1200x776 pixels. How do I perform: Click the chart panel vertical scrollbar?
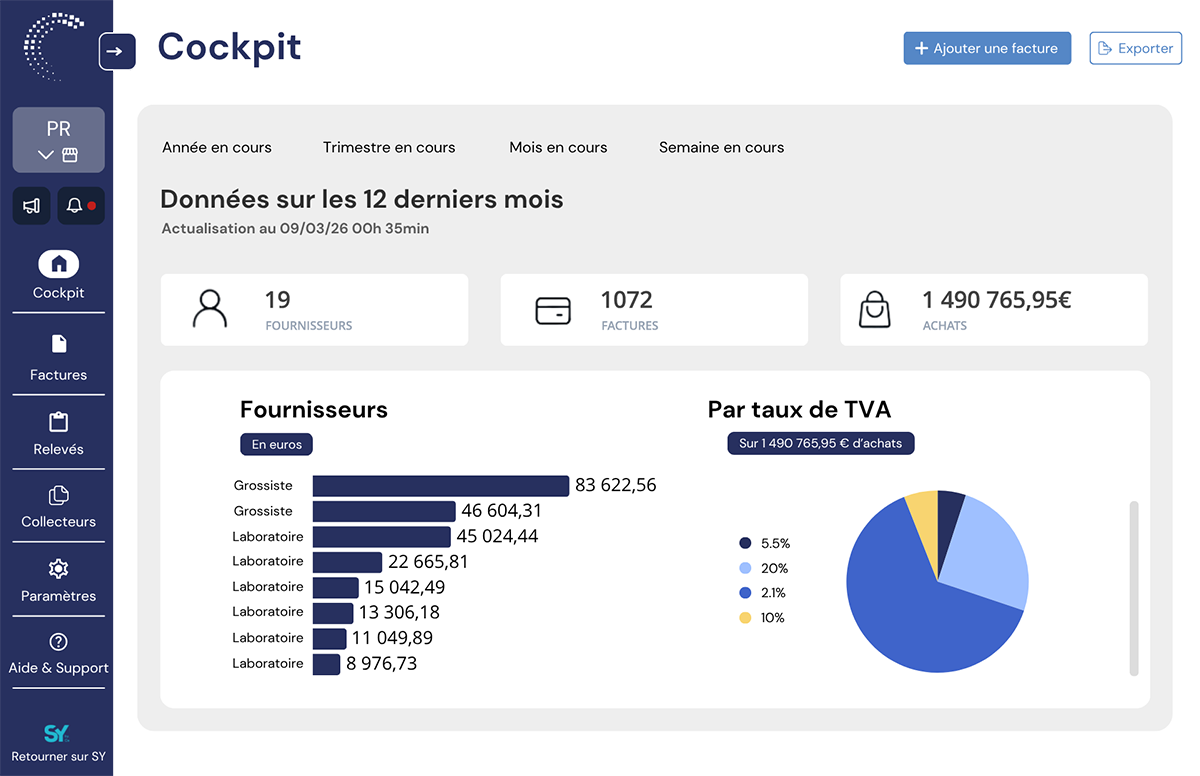click(x=1134, y=589)
